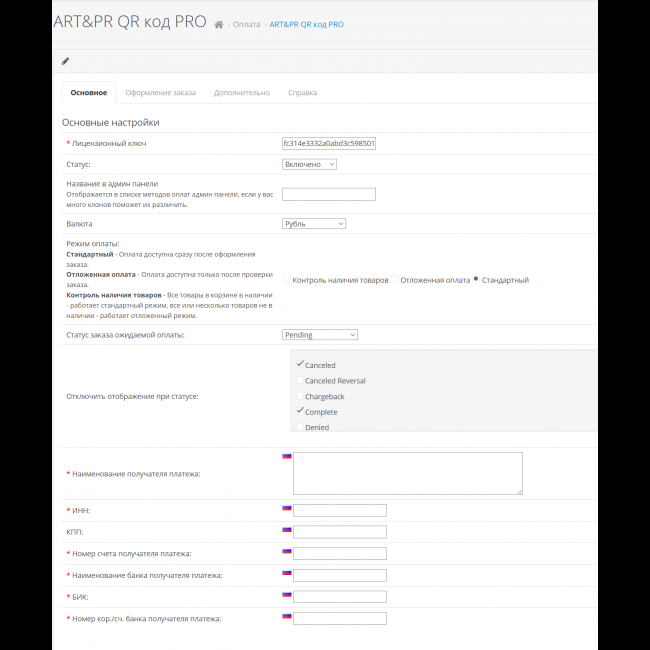
Task: Click Russian flag beside БИК field
Action: (x=287, y=595)
